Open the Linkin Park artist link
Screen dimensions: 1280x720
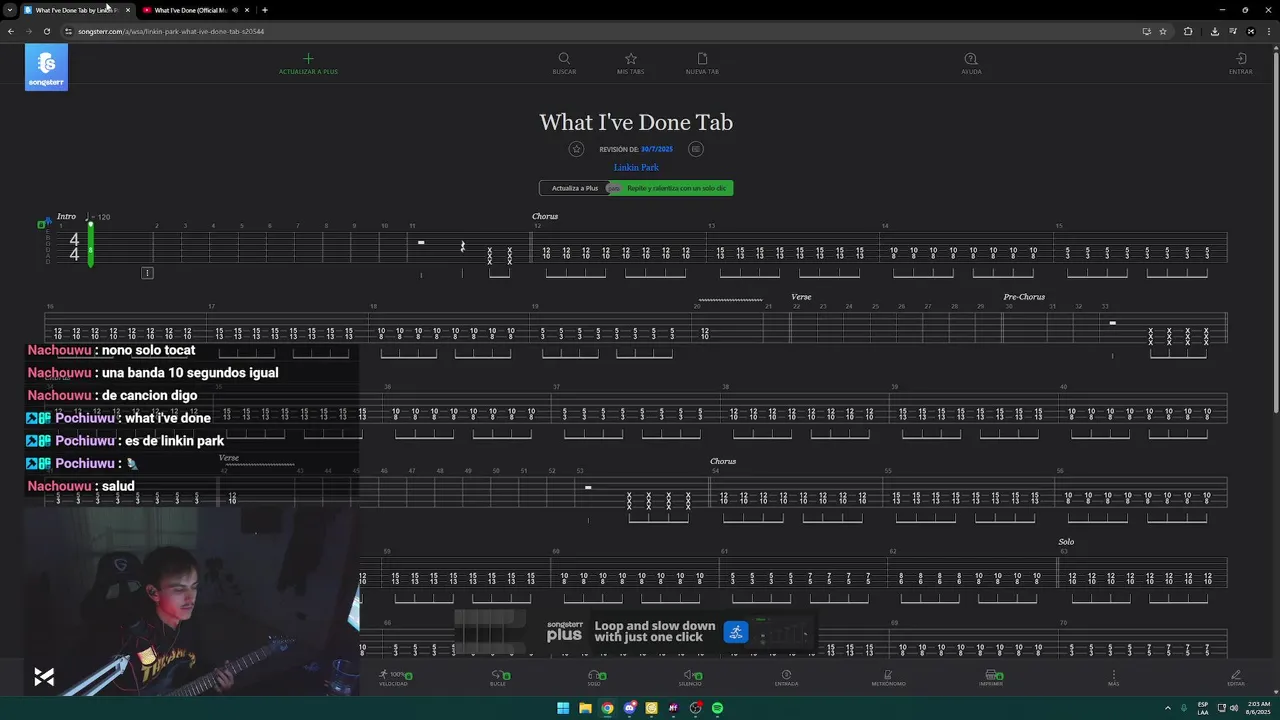[x=636, y=167]
